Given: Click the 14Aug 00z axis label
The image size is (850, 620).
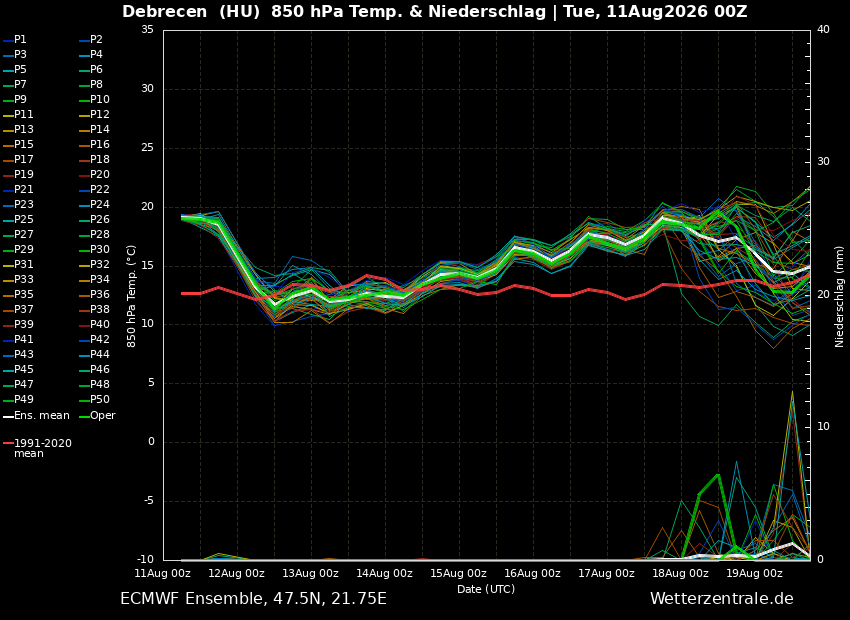Looking at the screenshot, I should pos(384,573).
